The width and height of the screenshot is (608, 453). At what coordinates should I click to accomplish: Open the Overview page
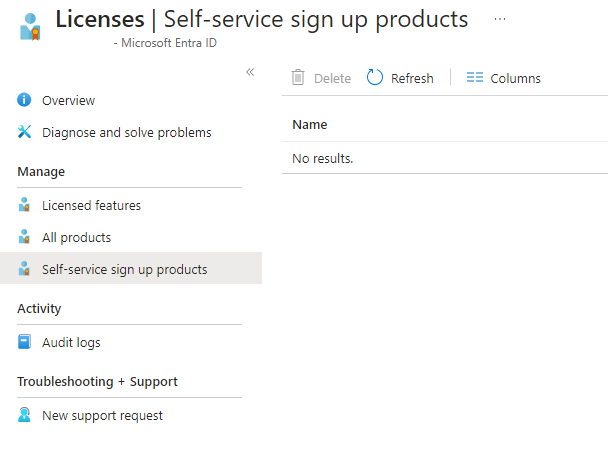[x=68, y=100]
